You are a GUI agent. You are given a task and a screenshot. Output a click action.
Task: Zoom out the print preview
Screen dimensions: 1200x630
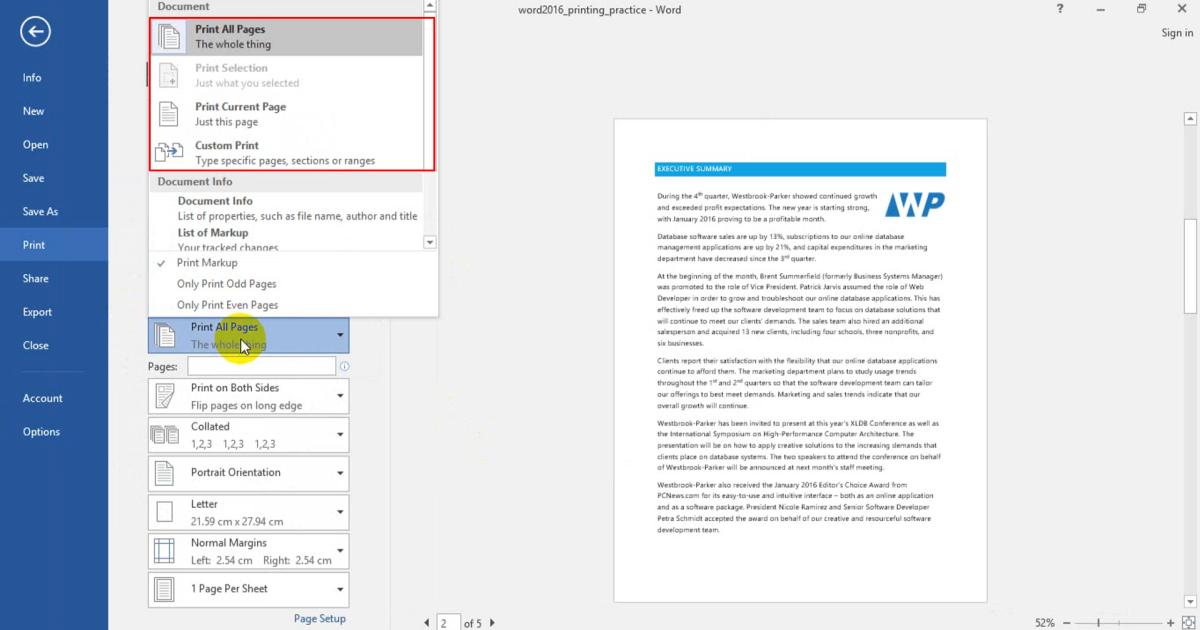coord(1069,622)
